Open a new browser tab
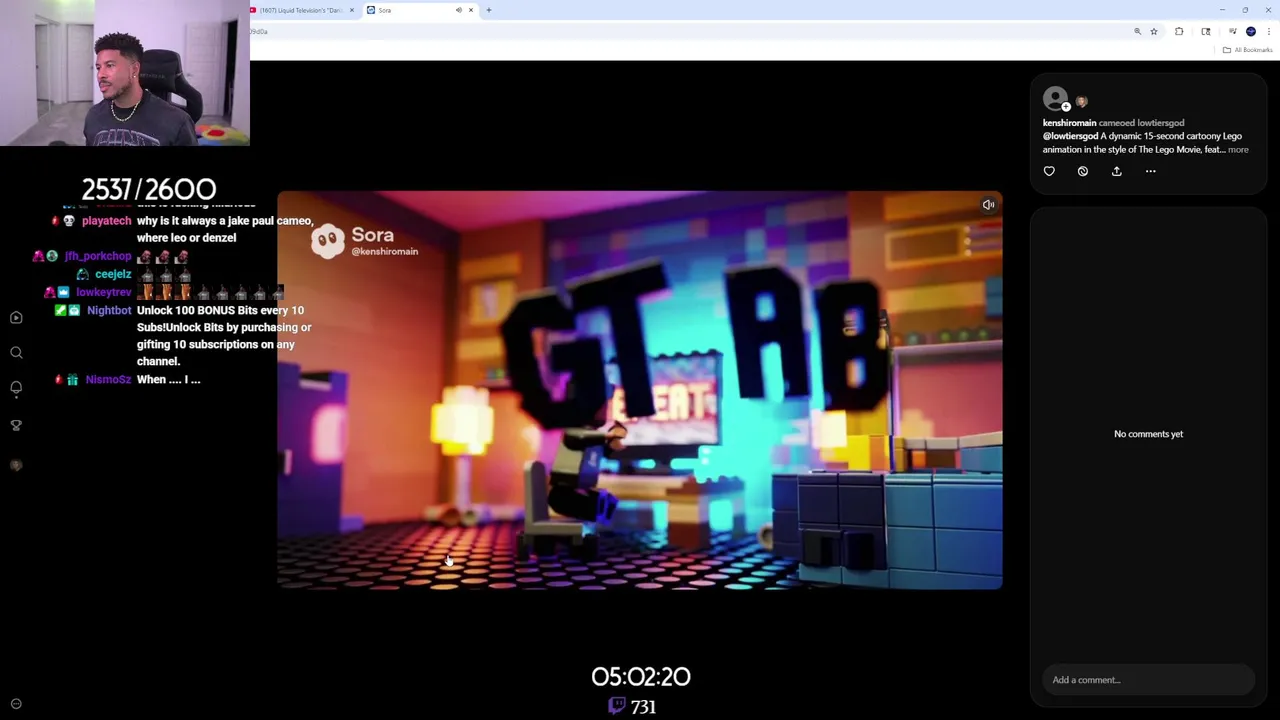Screen dimensions: 1280x720 pyautogui.click(x=489, y=10)
